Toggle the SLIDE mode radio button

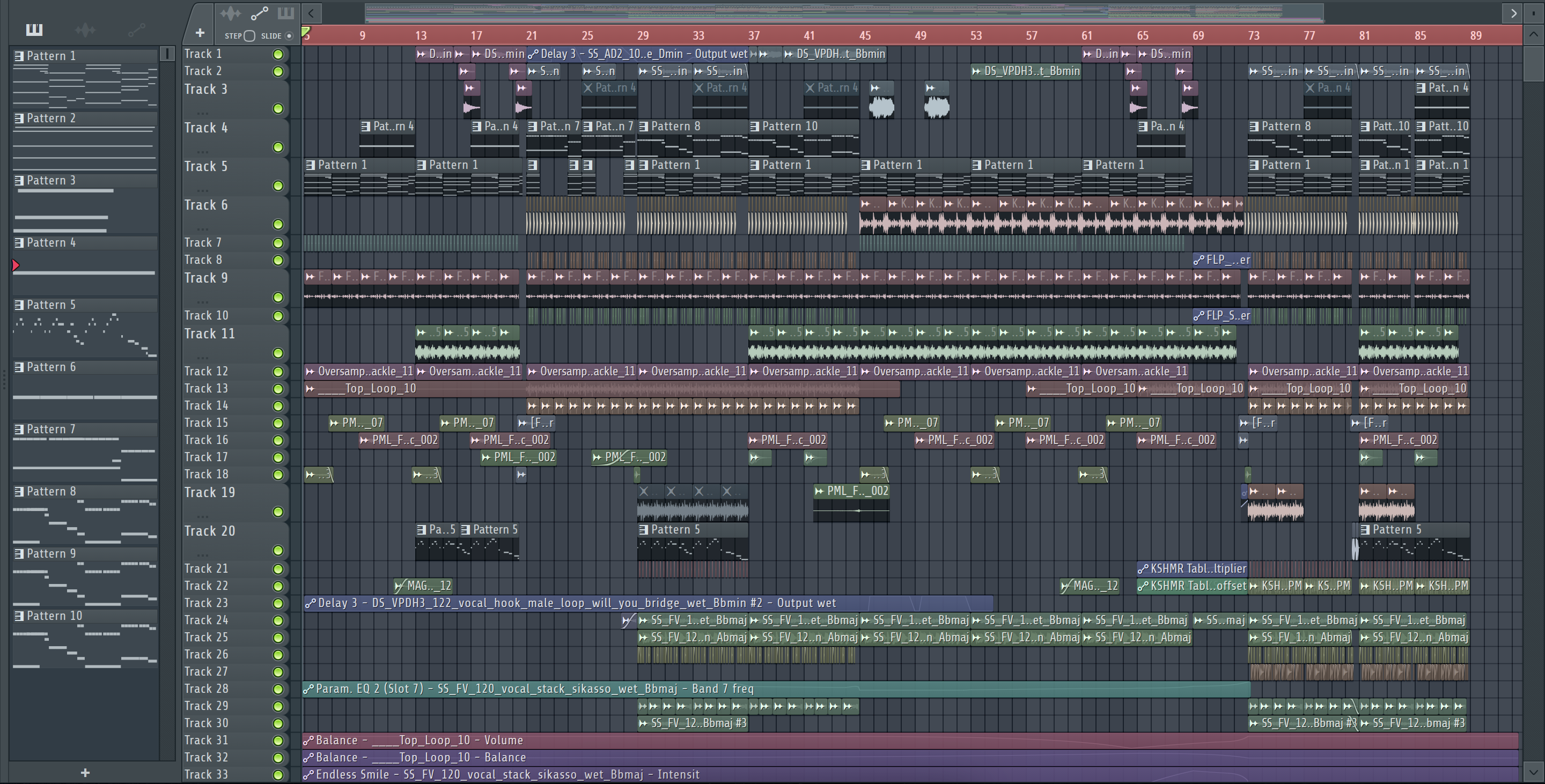289,36
